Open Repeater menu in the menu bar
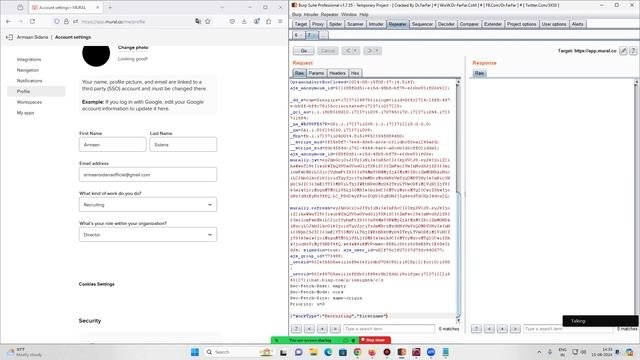The height and width of the screenshot is (360, 640). tap(329, 14)
